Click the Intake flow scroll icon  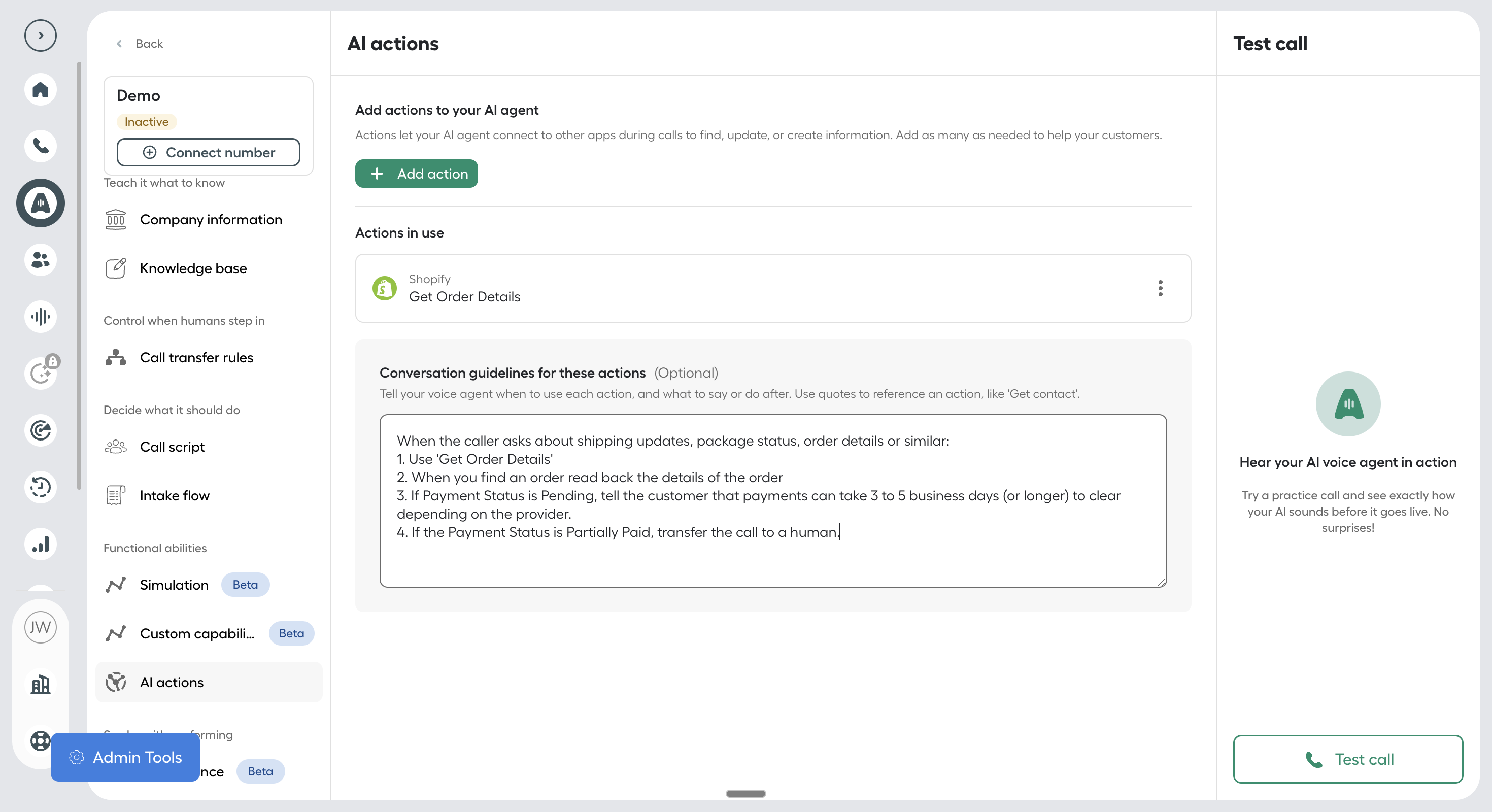116,495
